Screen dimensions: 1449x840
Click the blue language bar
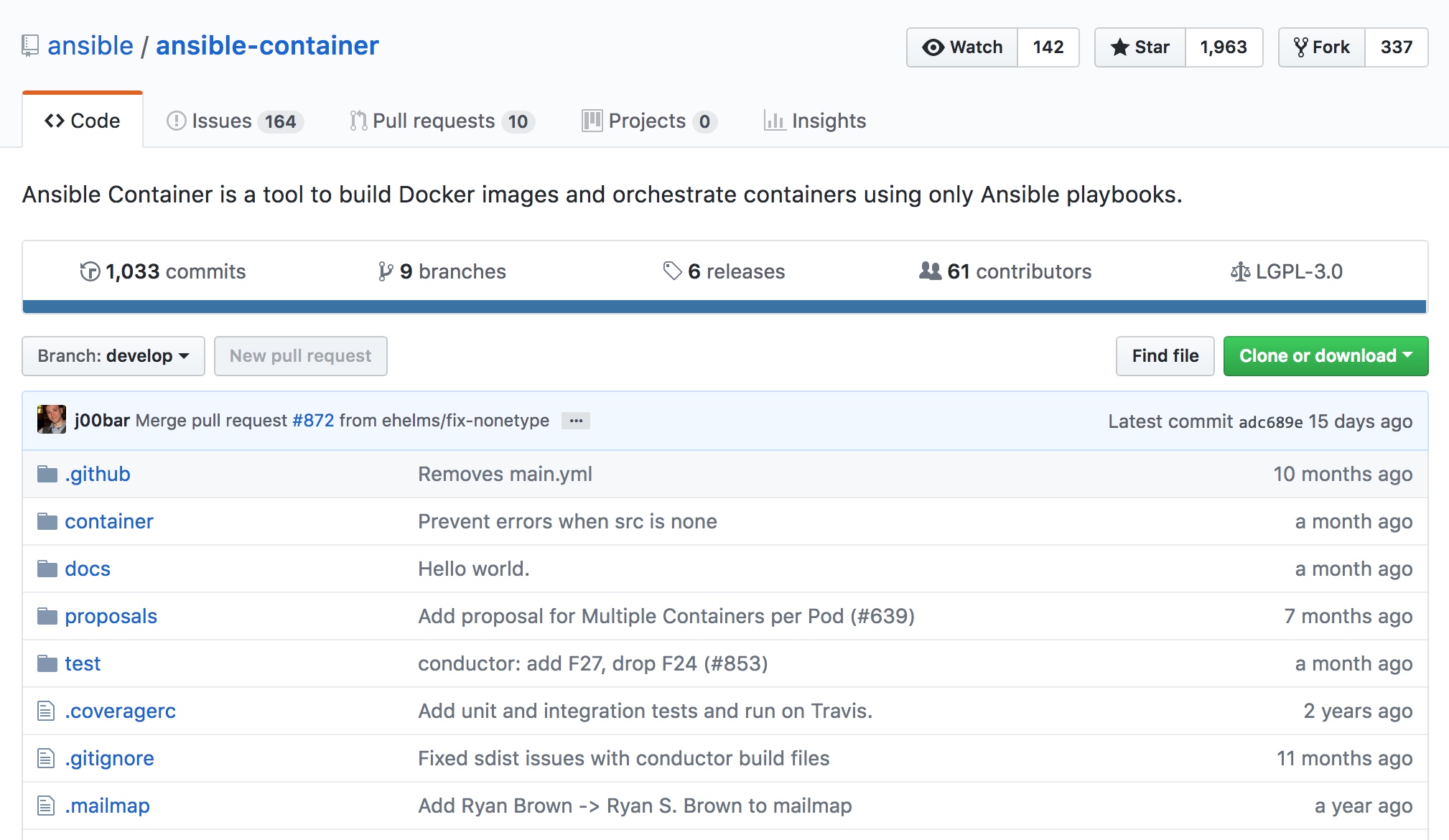click(x=724, y=307)
